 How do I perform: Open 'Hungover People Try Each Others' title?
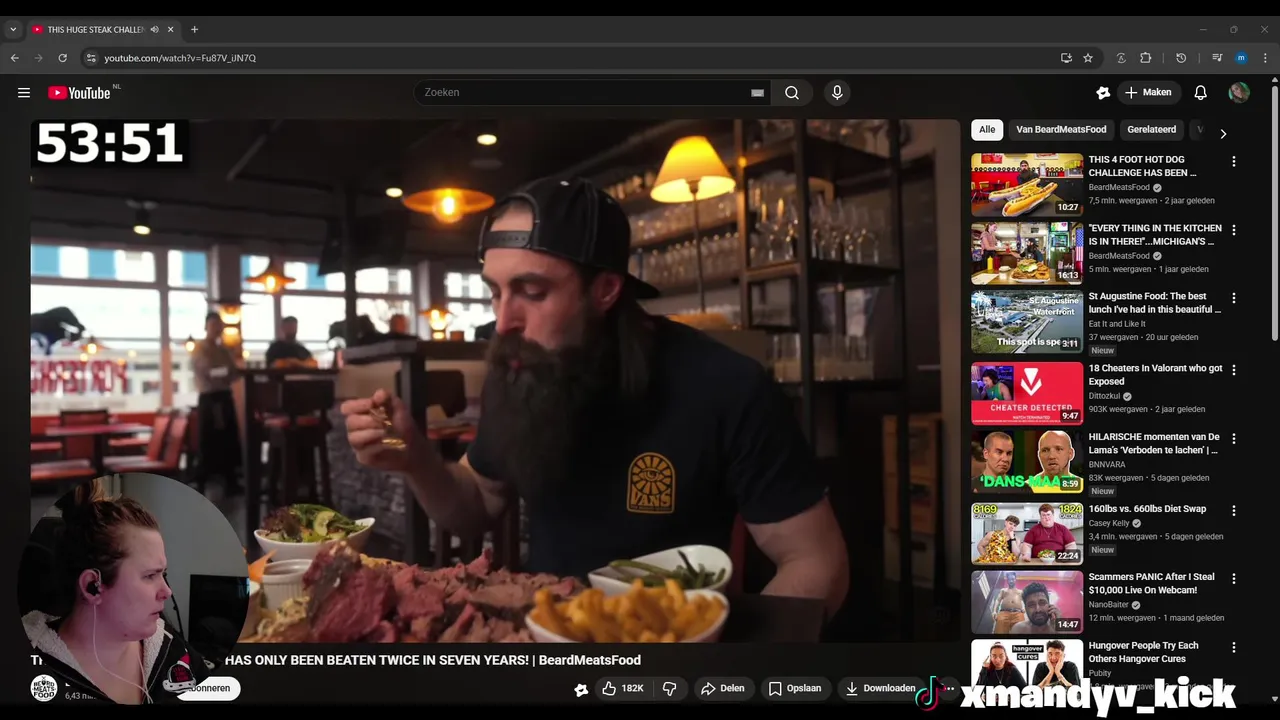tap(1143, 652)
